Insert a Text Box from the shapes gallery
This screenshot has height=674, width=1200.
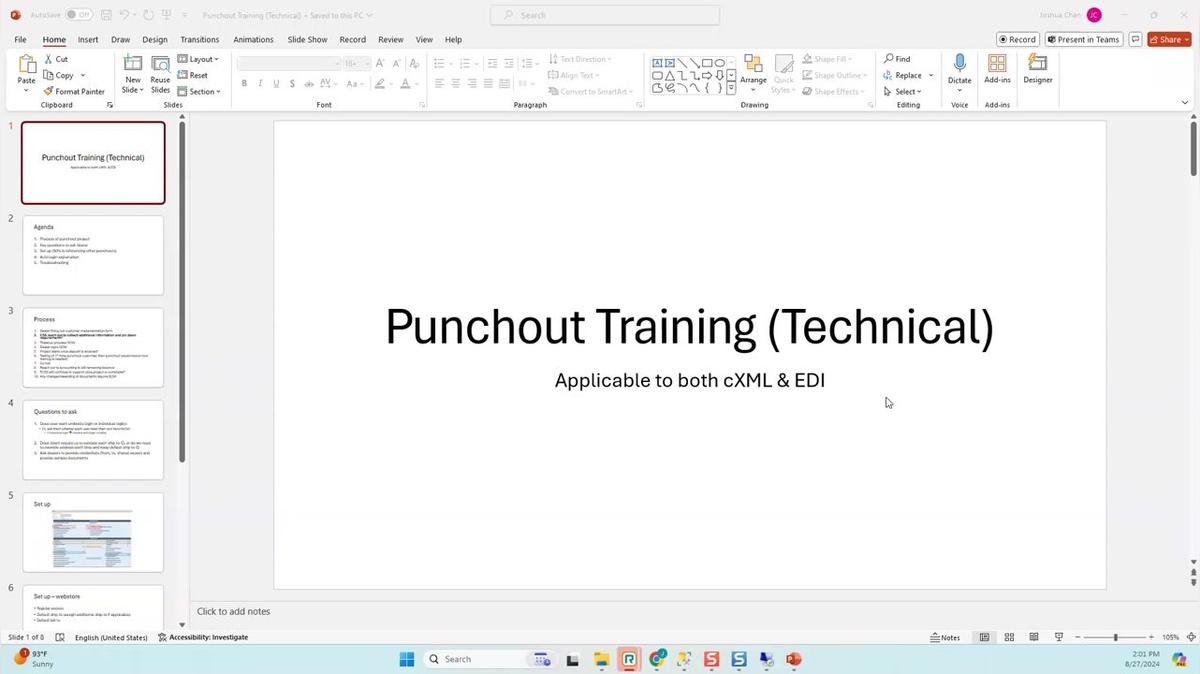pos(657,62)
